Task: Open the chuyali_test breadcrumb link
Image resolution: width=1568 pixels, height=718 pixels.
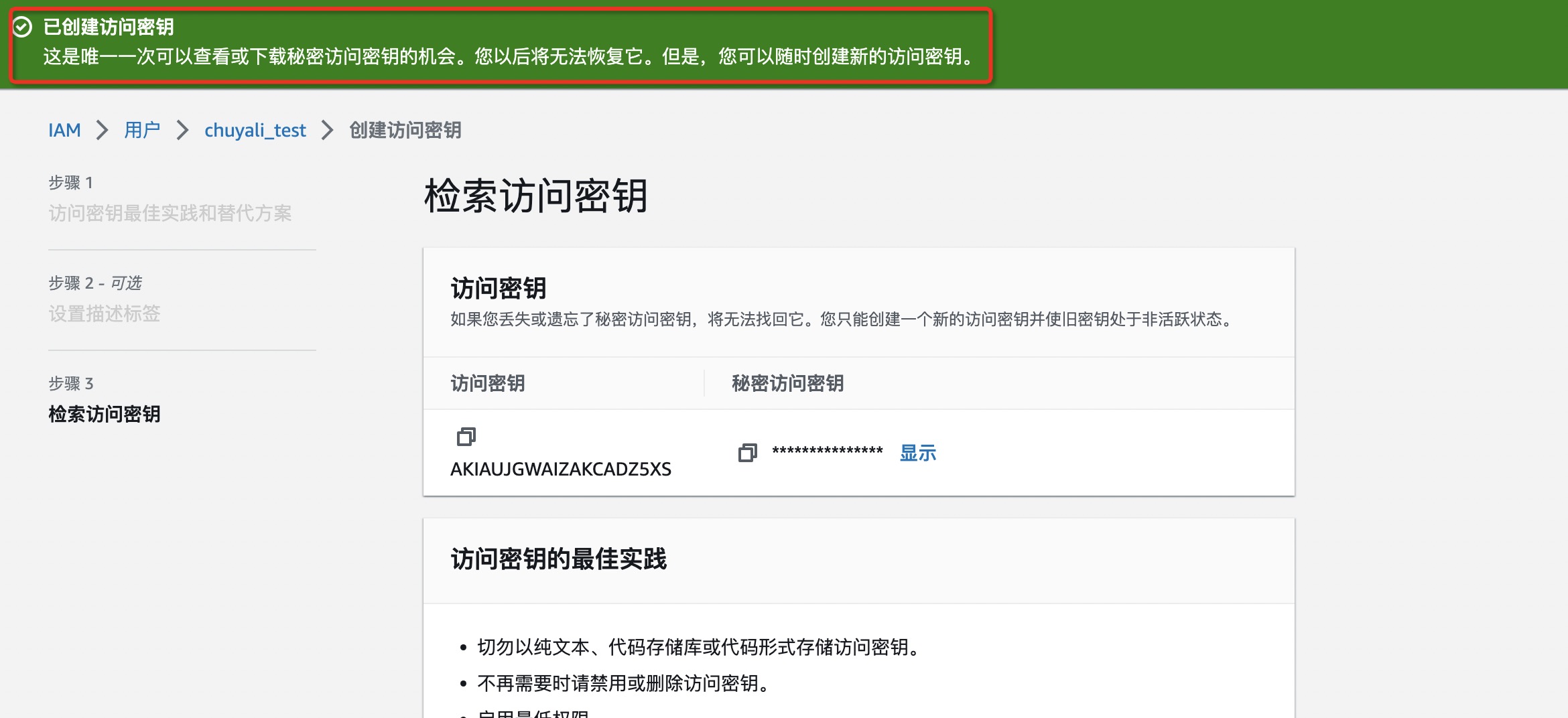Action: coord(255,130)
